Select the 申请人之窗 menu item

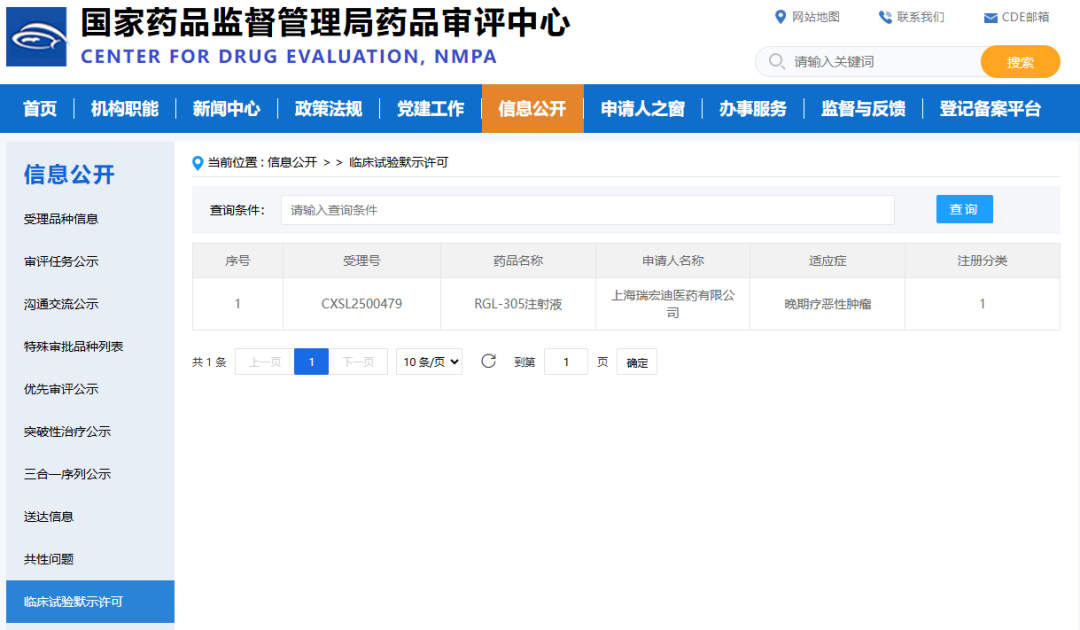pyautogui.click(x=643, y=109)
